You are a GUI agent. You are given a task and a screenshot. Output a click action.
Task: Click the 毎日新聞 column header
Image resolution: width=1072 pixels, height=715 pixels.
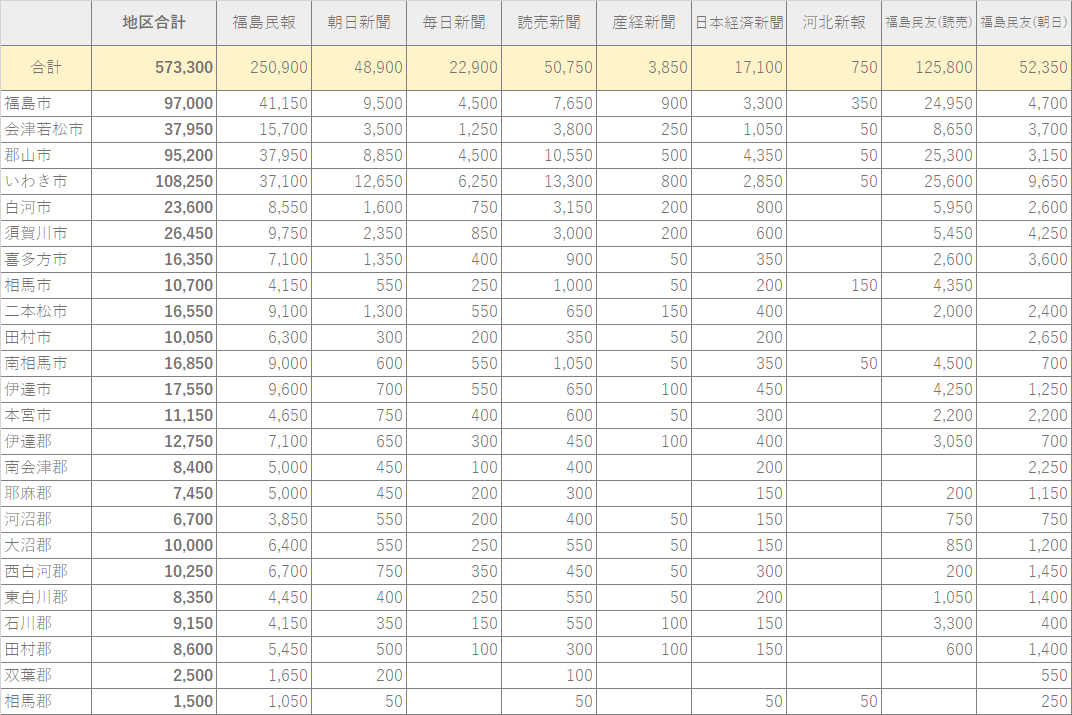pos(454,23)
